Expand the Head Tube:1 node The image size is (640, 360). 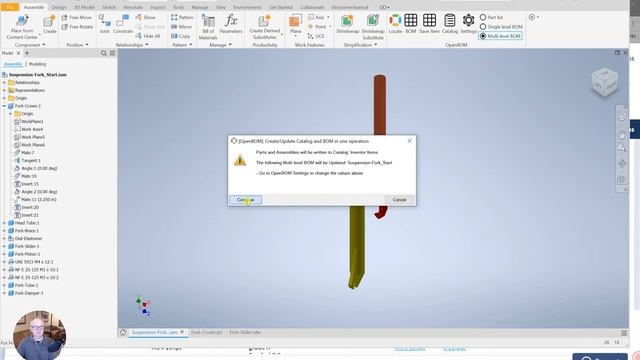coord(4,223)
